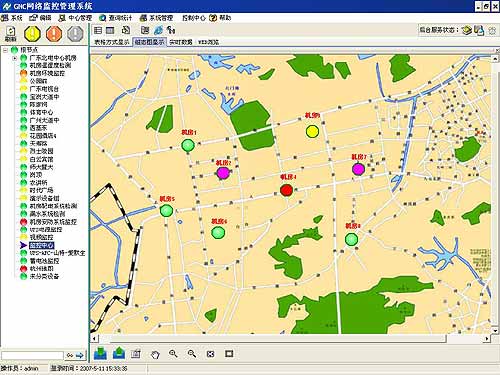The image size is (500, 375).
Task: Click the fit-to-window map icon
Action: coord(210,354)
